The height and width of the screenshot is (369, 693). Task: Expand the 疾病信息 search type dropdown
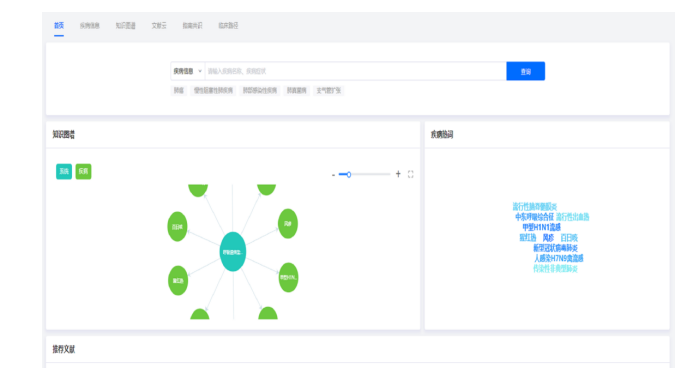click(188, 71)
